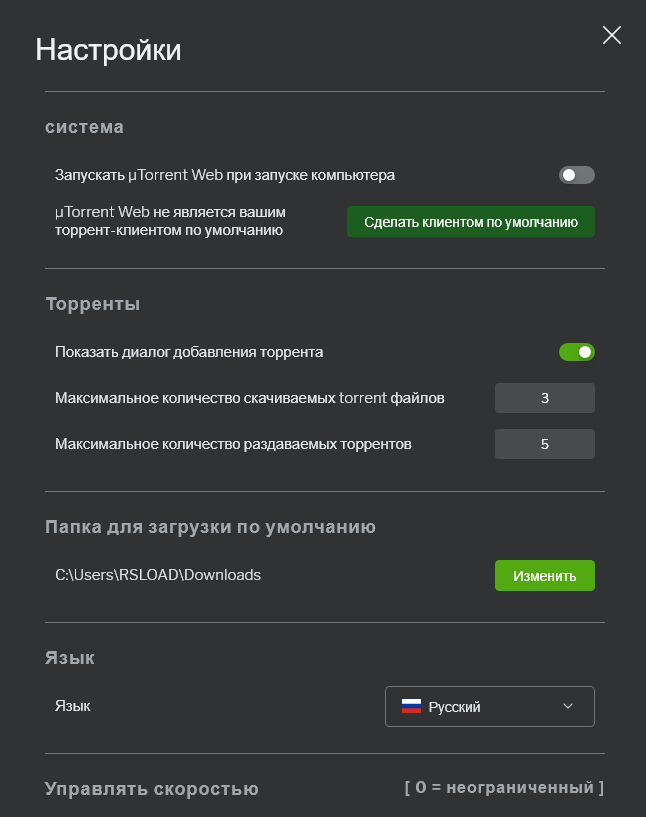Focus the maximum downloading torrents field

tap(544, 398)
